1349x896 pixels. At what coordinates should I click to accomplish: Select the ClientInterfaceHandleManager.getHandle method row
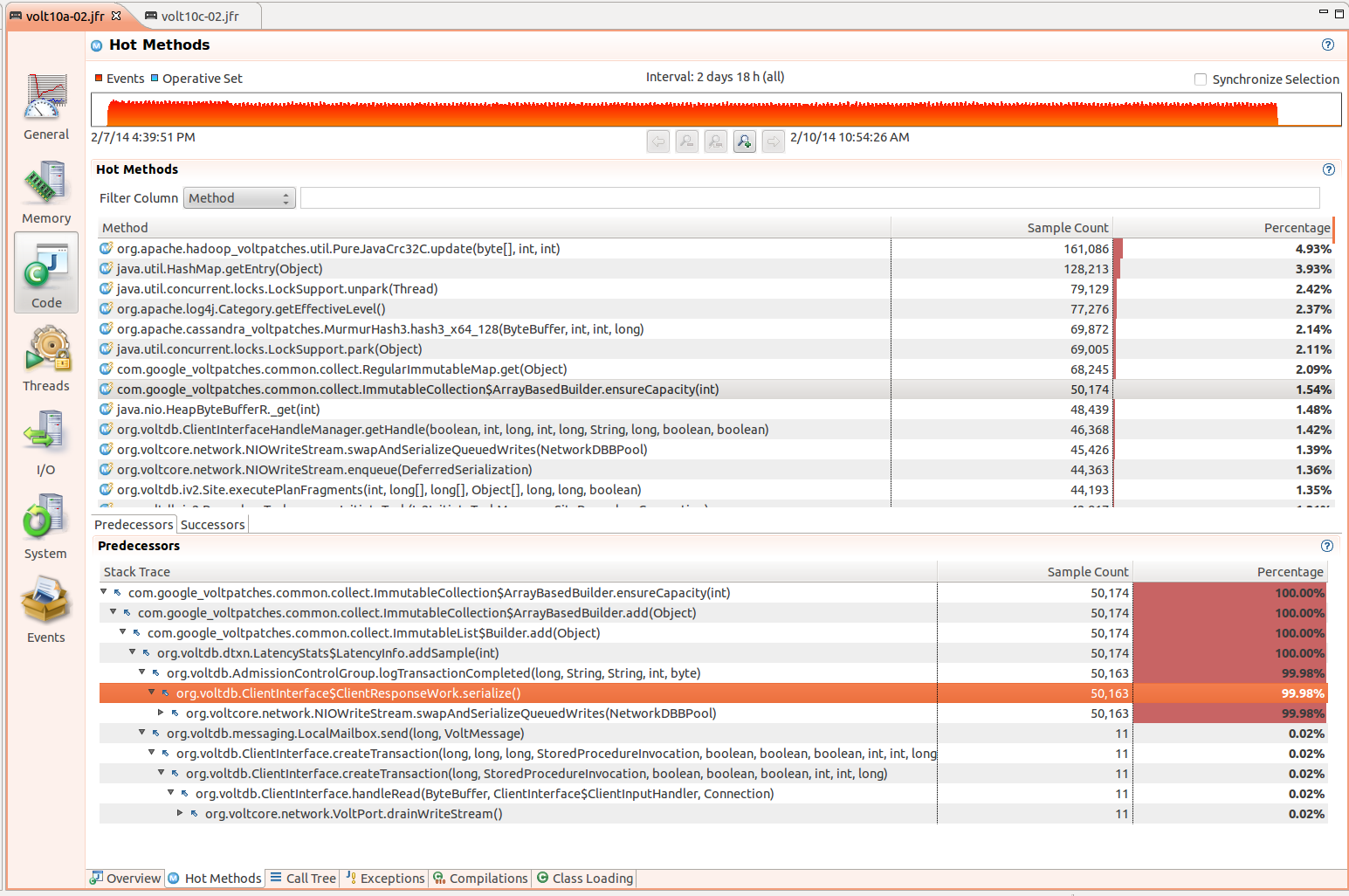[716, 430]
